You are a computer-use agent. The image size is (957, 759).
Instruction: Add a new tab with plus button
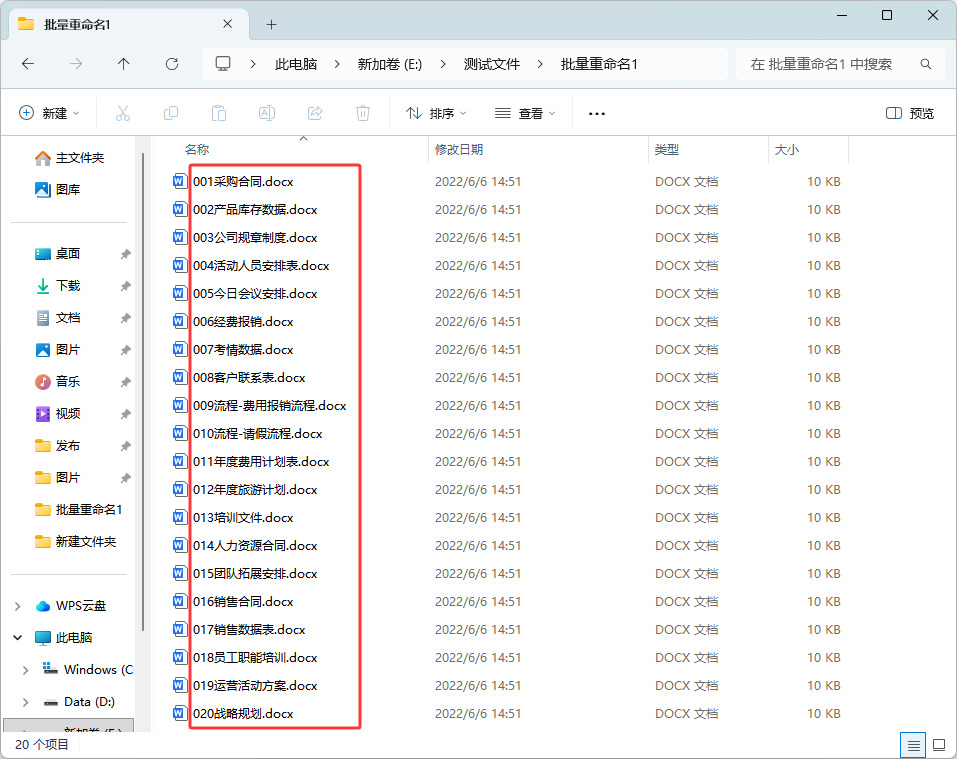coord(272,24)
